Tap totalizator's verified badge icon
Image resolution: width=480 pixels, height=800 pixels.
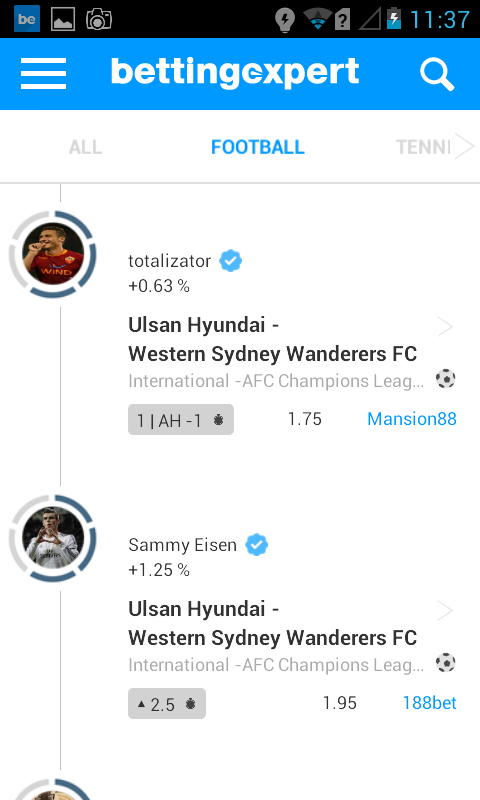(x=231, y=261)
